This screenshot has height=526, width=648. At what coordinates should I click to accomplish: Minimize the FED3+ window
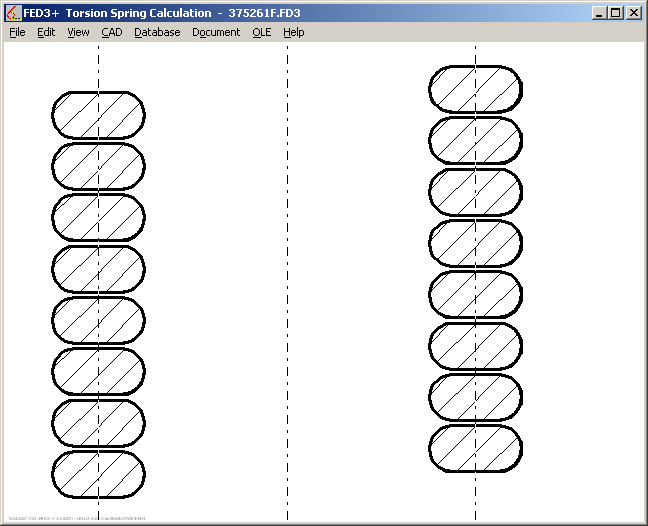pos(599,13)
